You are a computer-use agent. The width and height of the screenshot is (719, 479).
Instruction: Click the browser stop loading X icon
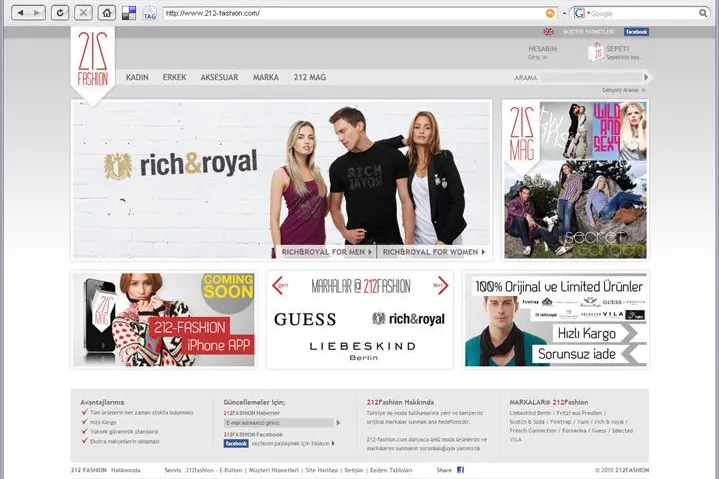[83, 13]
